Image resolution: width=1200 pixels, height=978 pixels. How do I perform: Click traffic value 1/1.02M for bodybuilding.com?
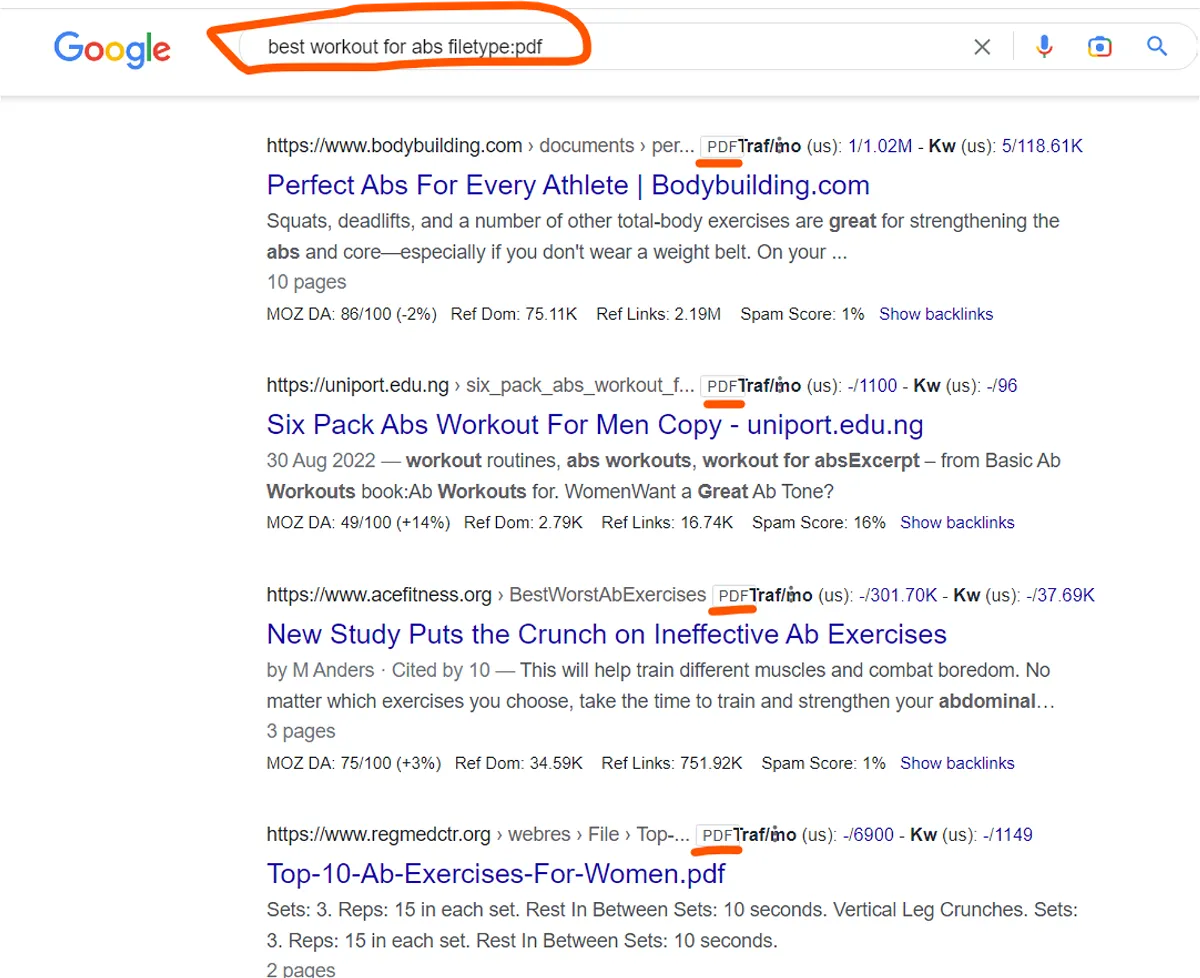point(880,146)
